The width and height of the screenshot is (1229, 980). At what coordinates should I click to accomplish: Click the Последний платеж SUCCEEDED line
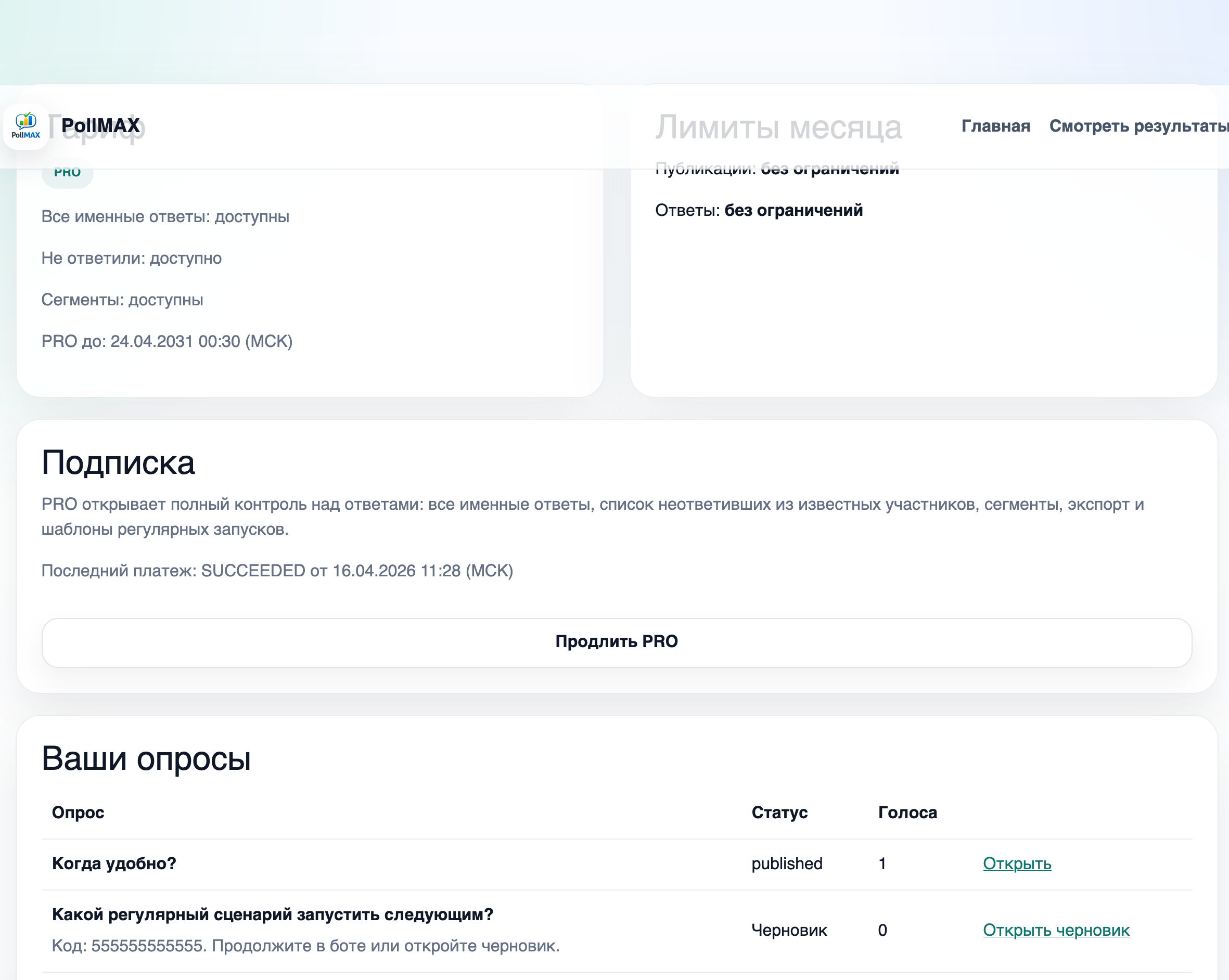[x=277, y=570]
